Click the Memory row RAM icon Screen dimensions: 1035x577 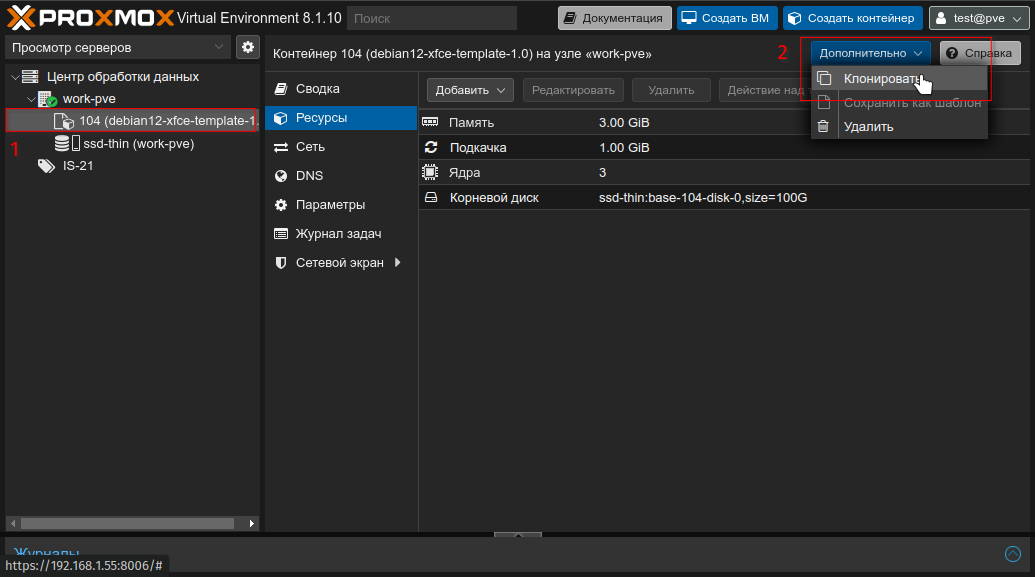430,122
